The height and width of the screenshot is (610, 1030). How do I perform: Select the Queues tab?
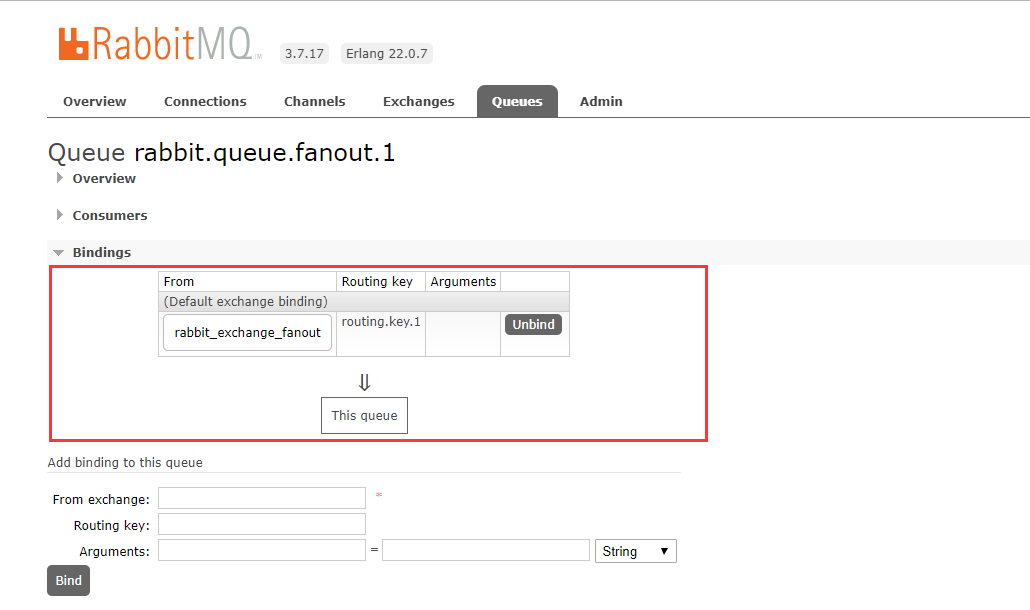[x=517, y=101]
